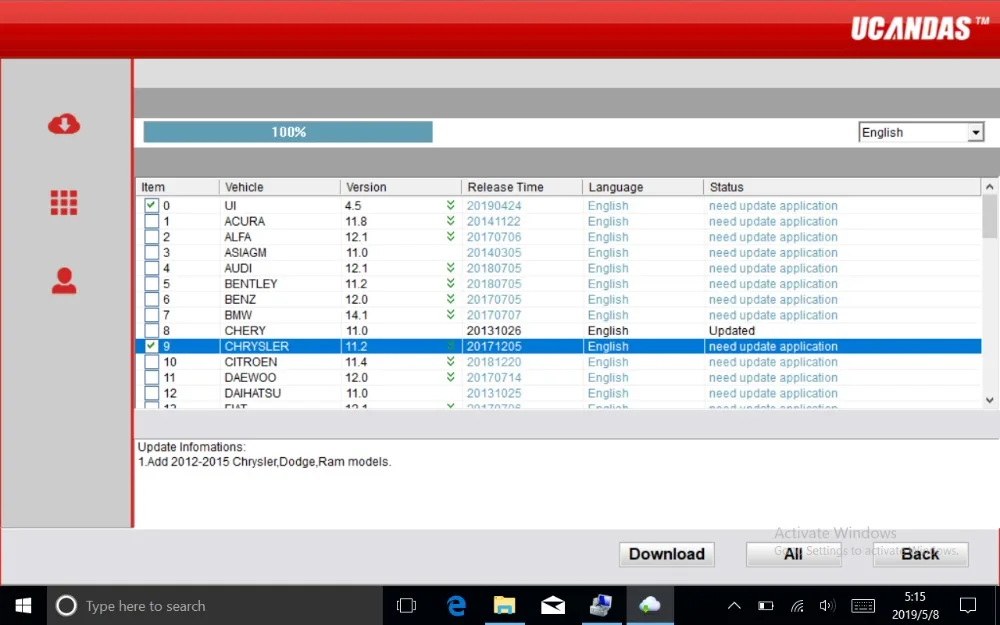Click the green update arrows for ACURA

(450, 221)
